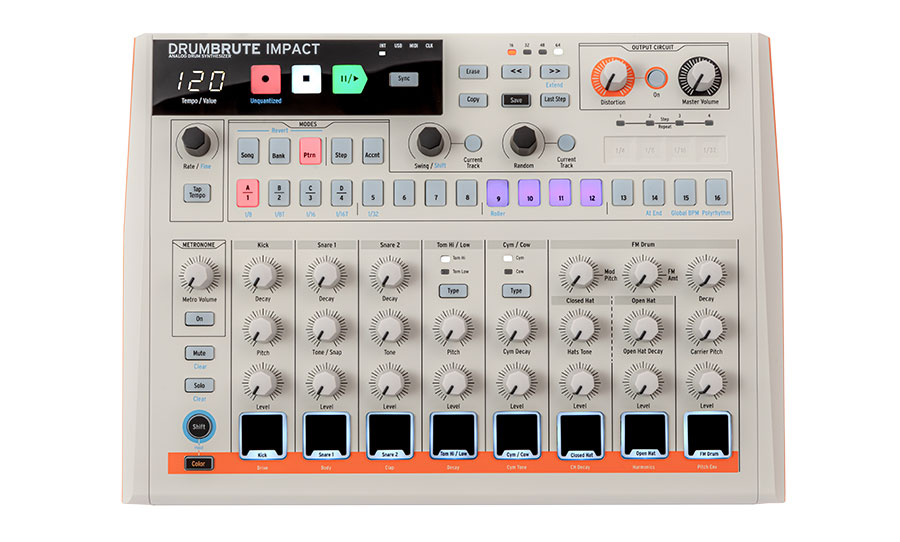Click the orange Distortion knob
Viewport: 900px width, 542px height.
(x=613, y=78)
